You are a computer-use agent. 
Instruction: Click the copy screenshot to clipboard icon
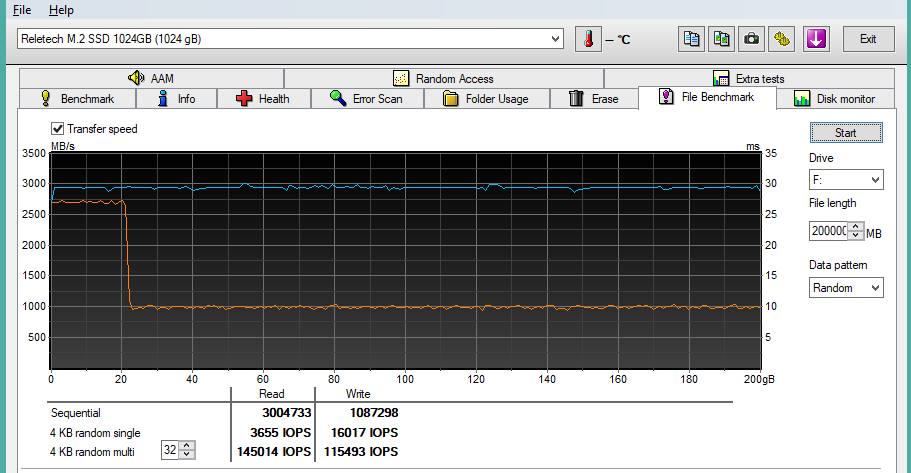pos(721,40)
